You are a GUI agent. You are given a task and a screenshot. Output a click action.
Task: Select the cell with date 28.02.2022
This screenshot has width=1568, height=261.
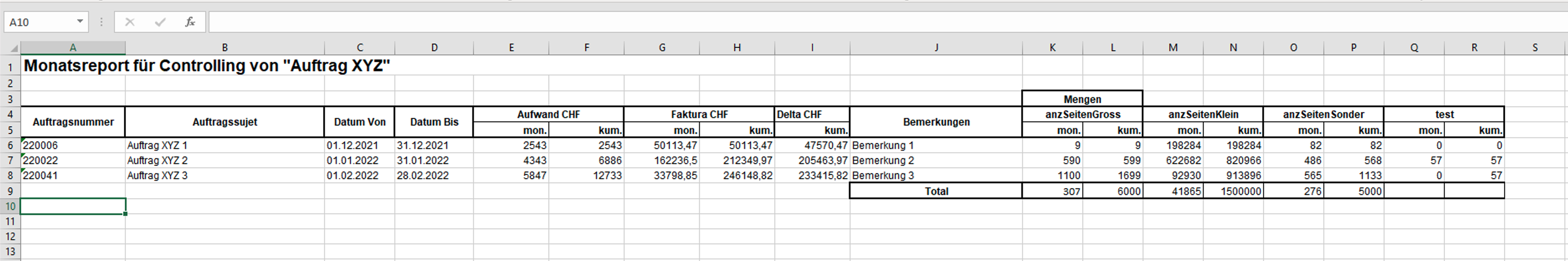coord(434,176)
